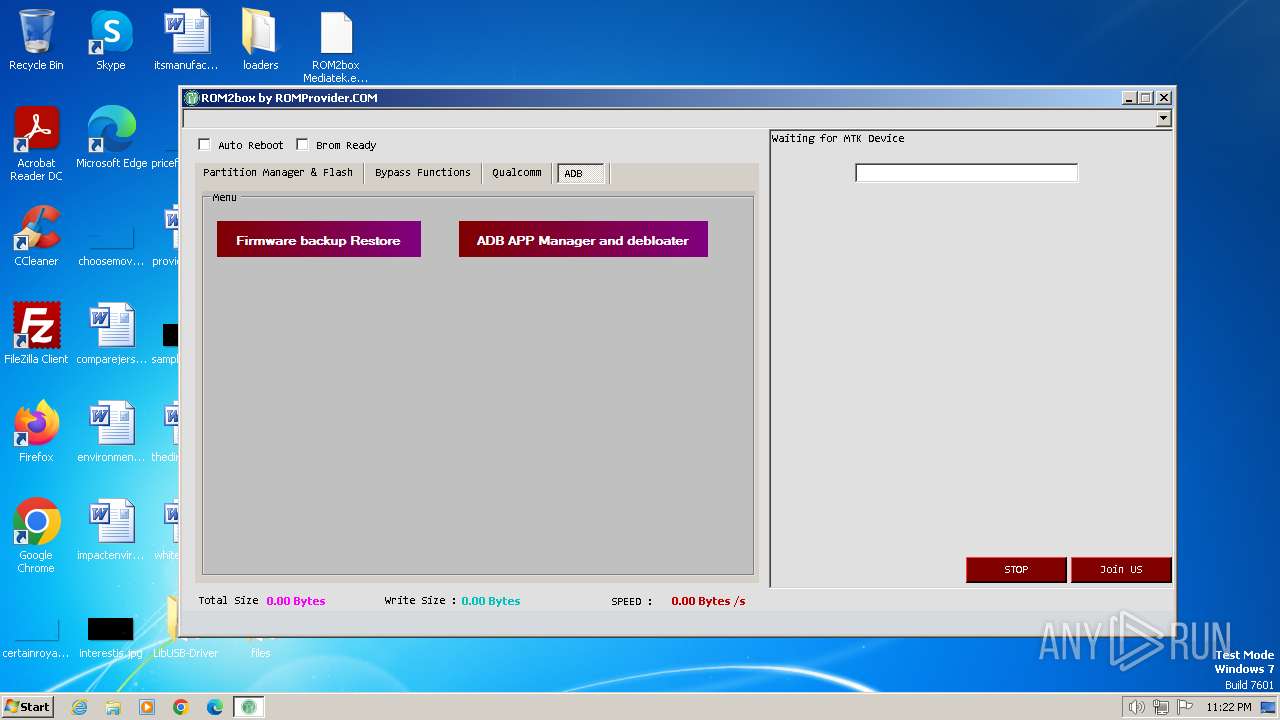Enable the Brom Ready checkbox
1280x720 pixels.
[x=302, y=145]
